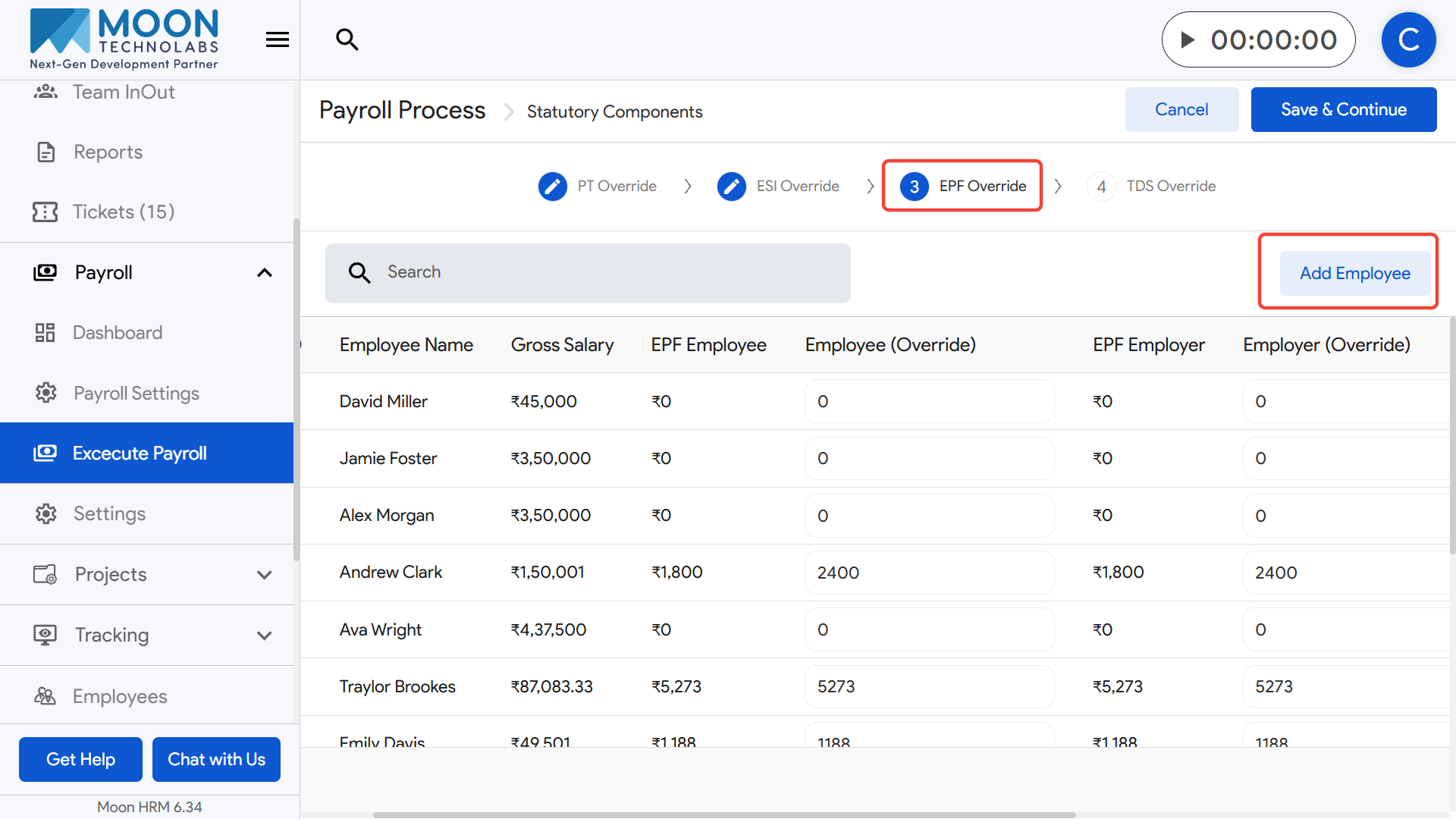Click the Reports sidebar icon
The height and width of the screenshot is (819, 1456).
click(46, 152)
